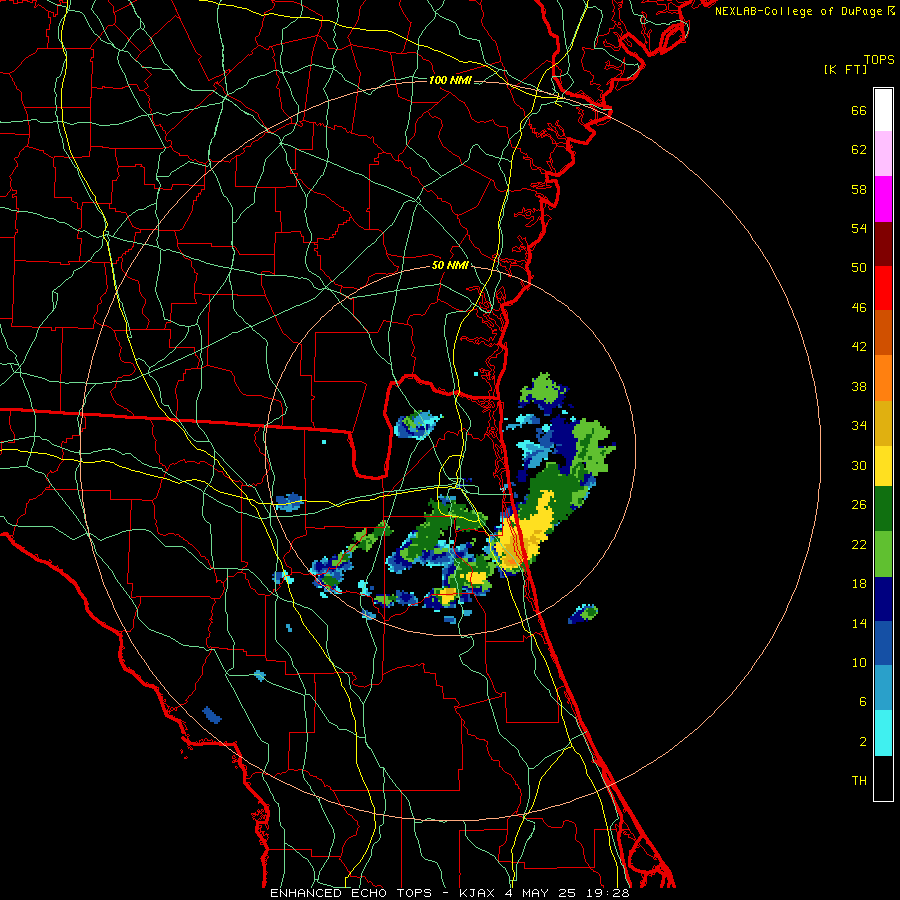Viewport: 900px width, 900px height.
Task: Click the dark orange swatch between 42 and 46
Action: pyautogui.click(x=883, y=333)
